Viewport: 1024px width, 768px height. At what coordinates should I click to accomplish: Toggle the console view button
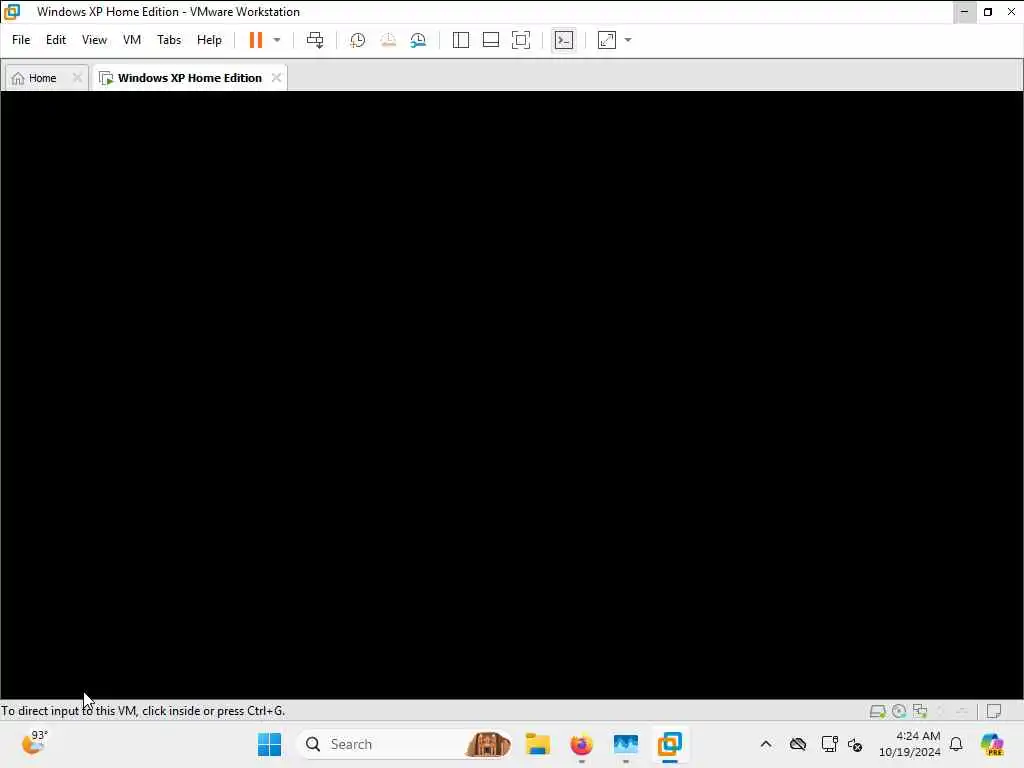click(x=564, y=40)
